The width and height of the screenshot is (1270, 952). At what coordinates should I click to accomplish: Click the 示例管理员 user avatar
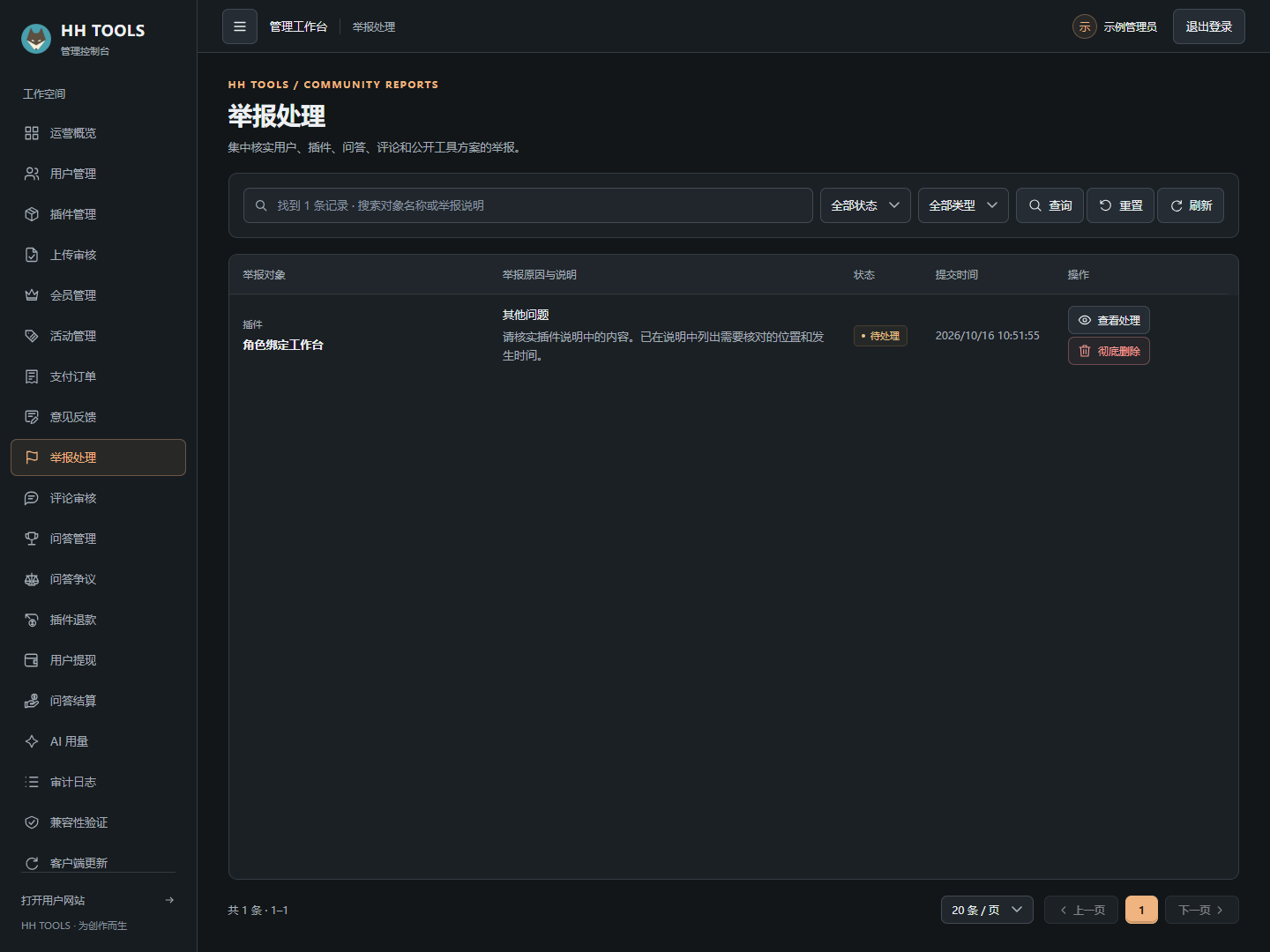pyautogui.click(x=1085, y=26)
